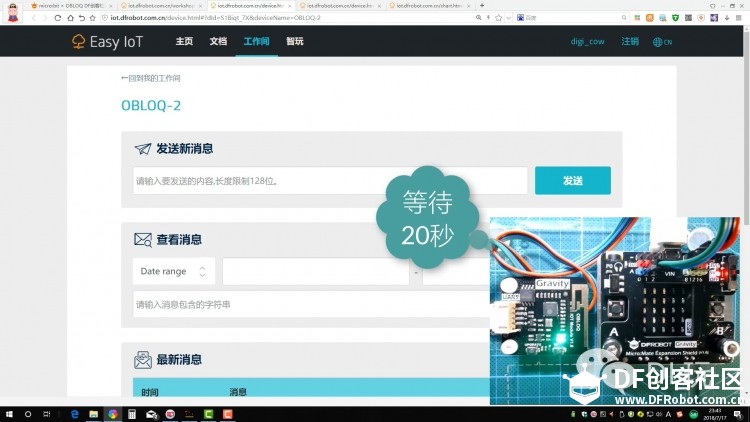The image size is (750, 422).
Task: Switch to microbit × OBLOQ browser tab
Action: tap(72, 6)
